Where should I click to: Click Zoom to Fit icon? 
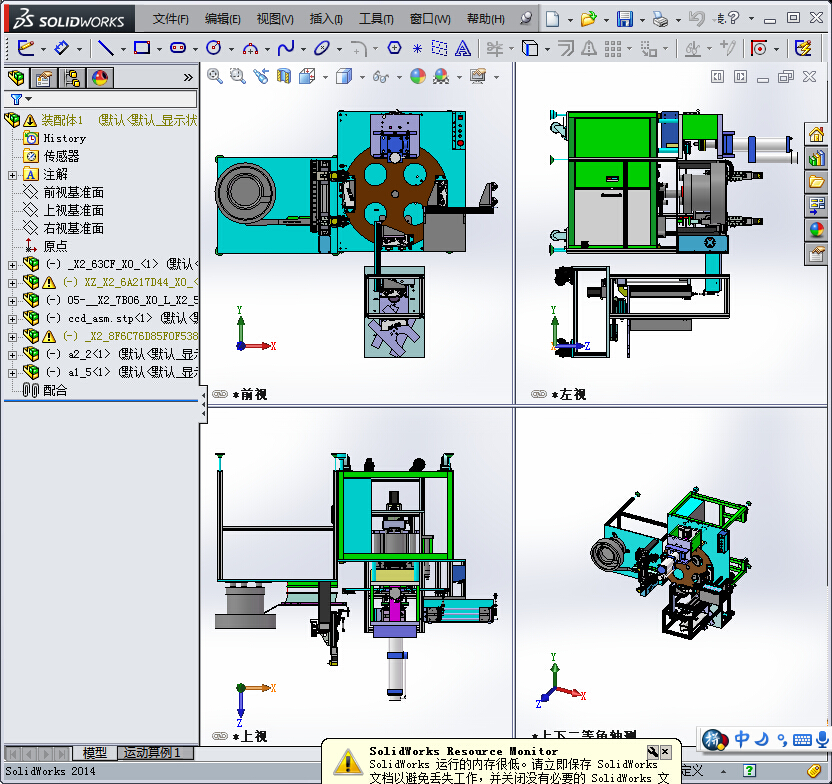tap(214, 76)
